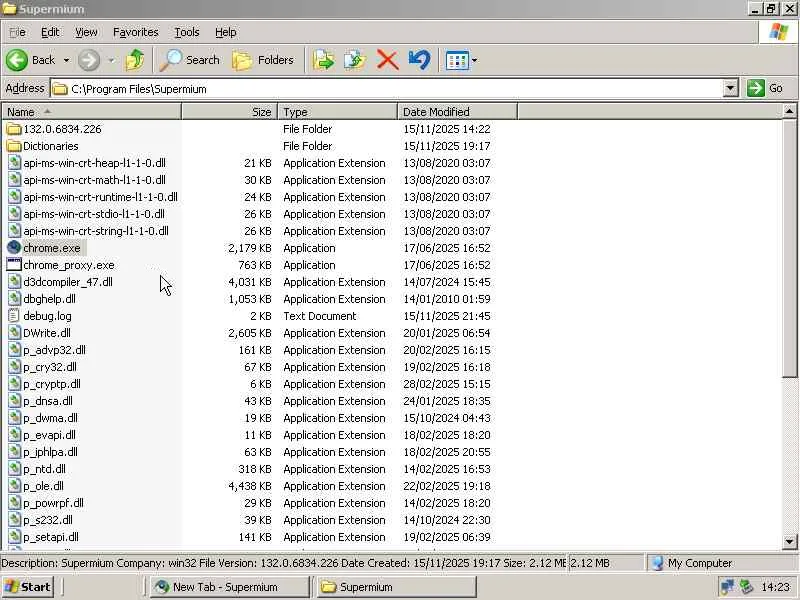Sort by the Size column header
The width and height of the screenshot is (800, 600).
click(x=230, y=112)
